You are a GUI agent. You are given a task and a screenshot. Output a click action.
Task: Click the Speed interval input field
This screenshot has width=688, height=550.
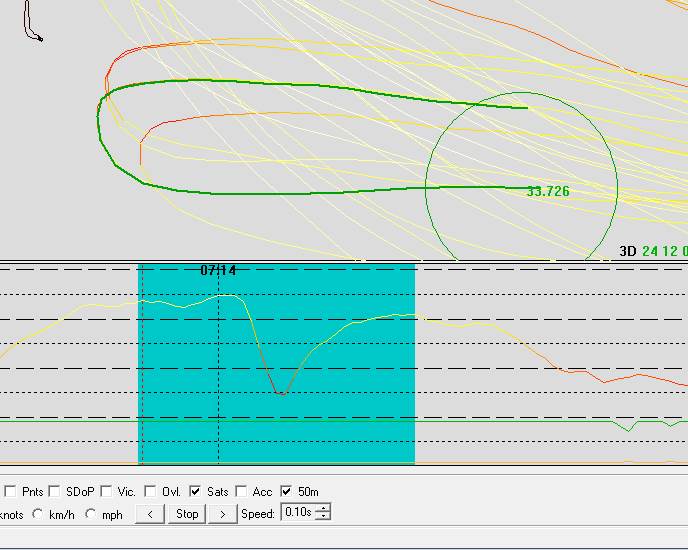pyautogui.click(x=297, y=513)
